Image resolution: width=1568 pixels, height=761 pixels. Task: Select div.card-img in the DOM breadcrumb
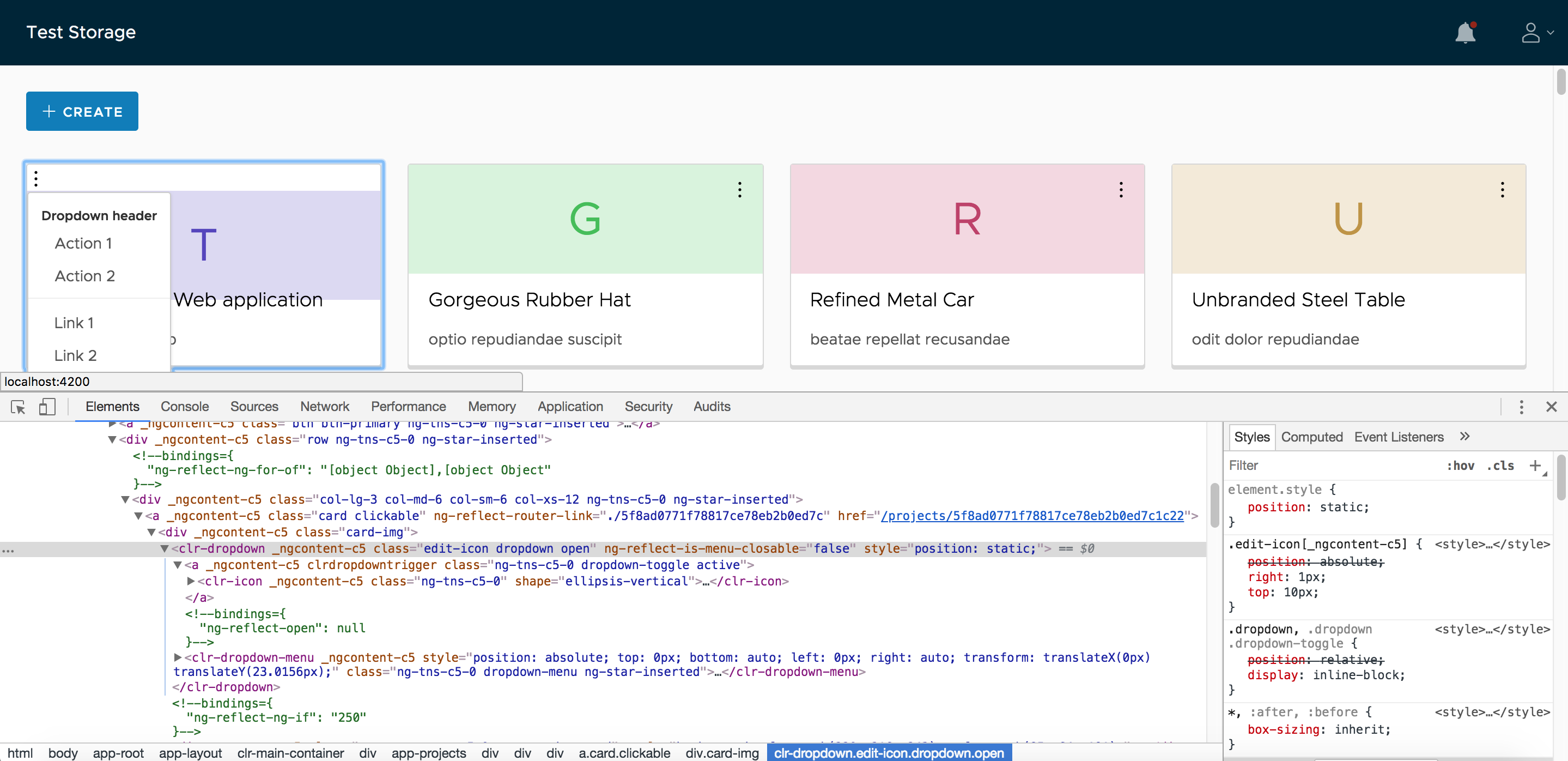pos(721,753)
